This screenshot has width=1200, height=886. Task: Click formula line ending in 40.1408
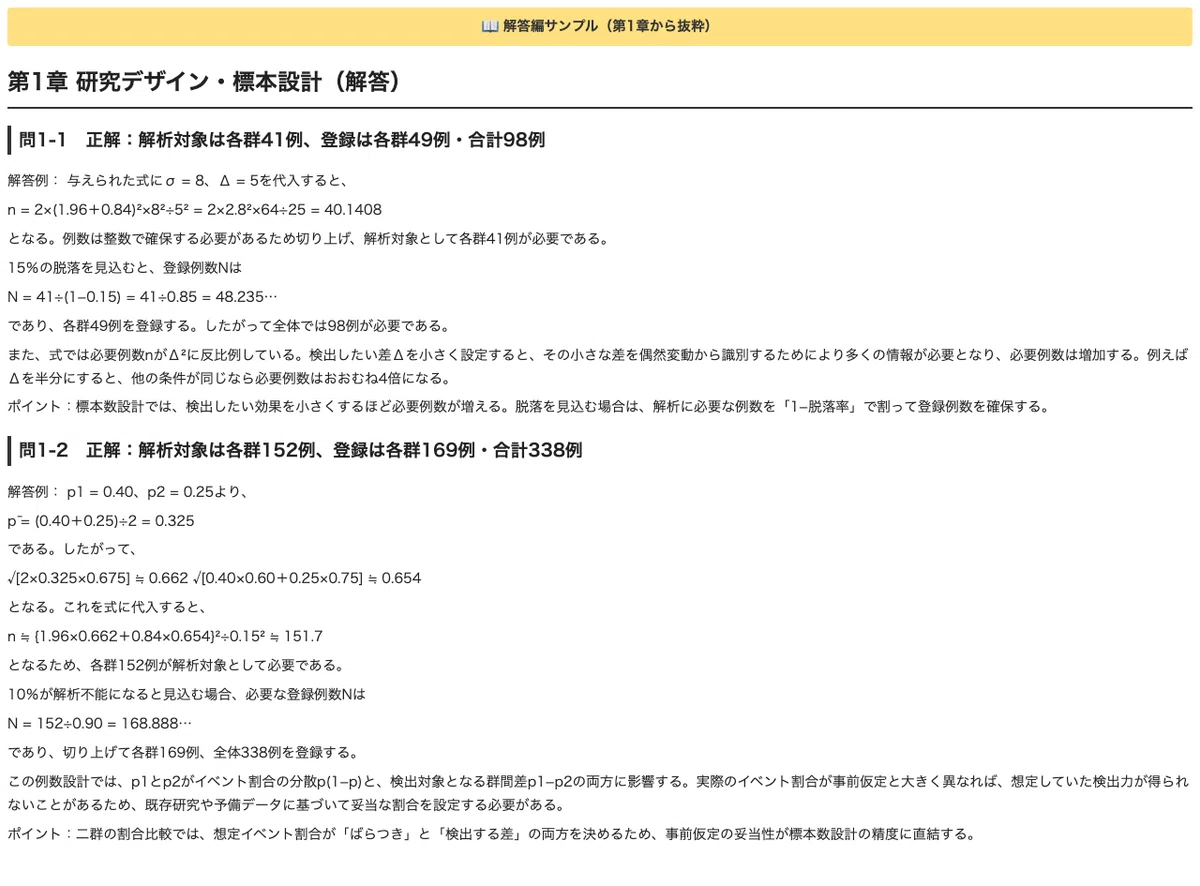(x=194, y=210)
